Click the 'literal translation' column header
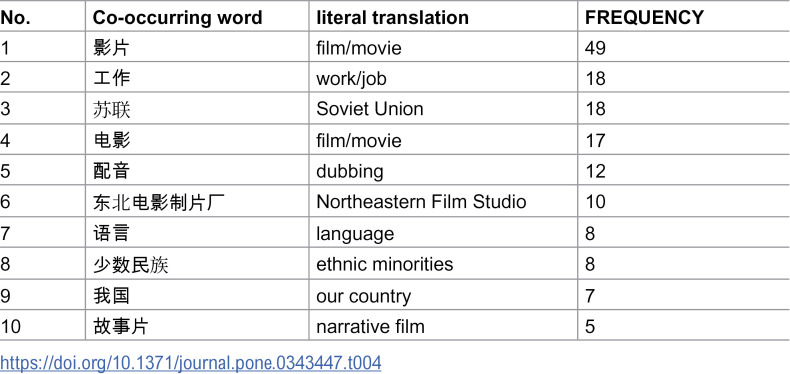The height and width of the screenshot is (374, 790). tap(392, 18)
